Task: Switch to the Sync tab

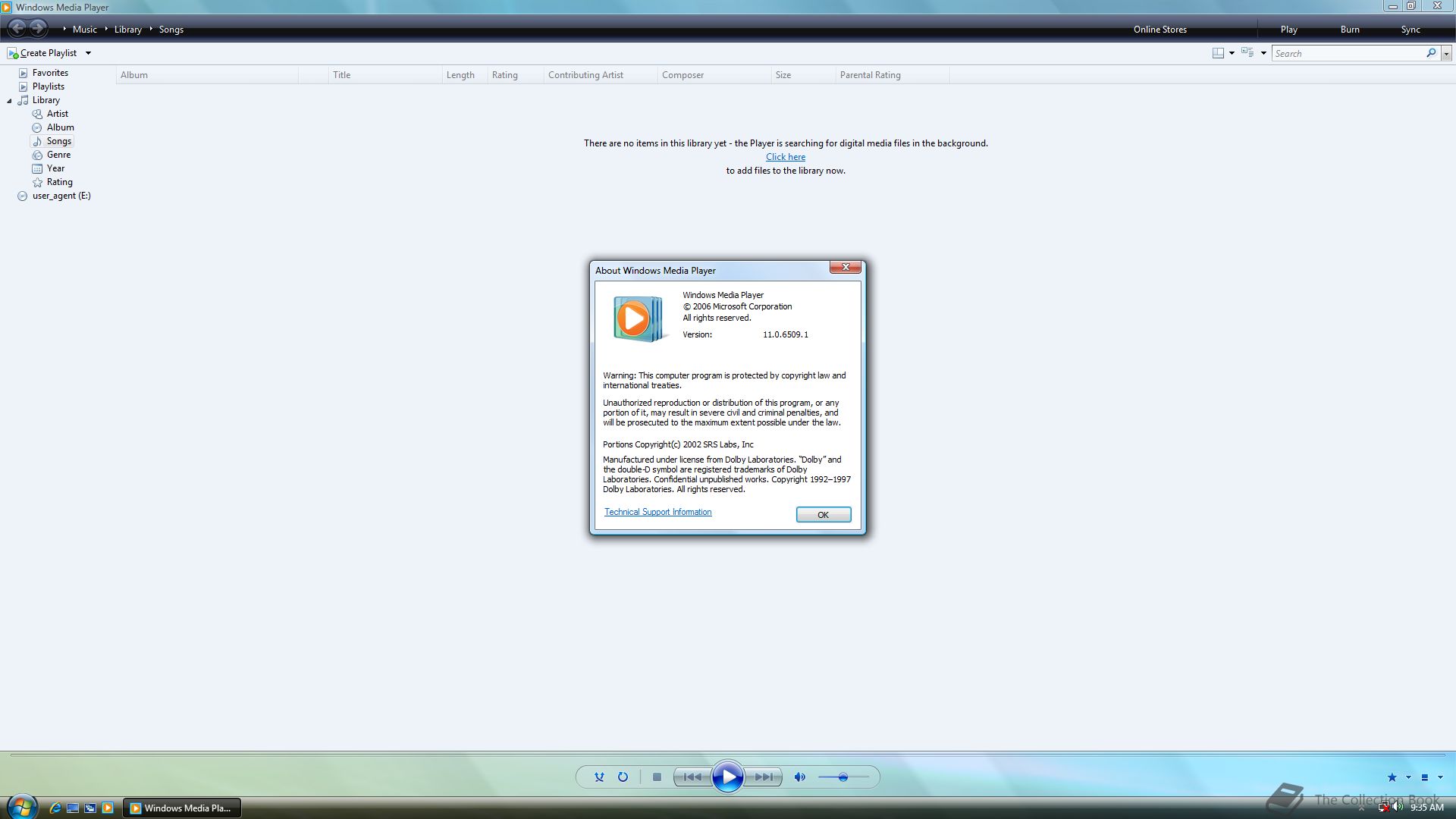Action: tap(1410, 30)
